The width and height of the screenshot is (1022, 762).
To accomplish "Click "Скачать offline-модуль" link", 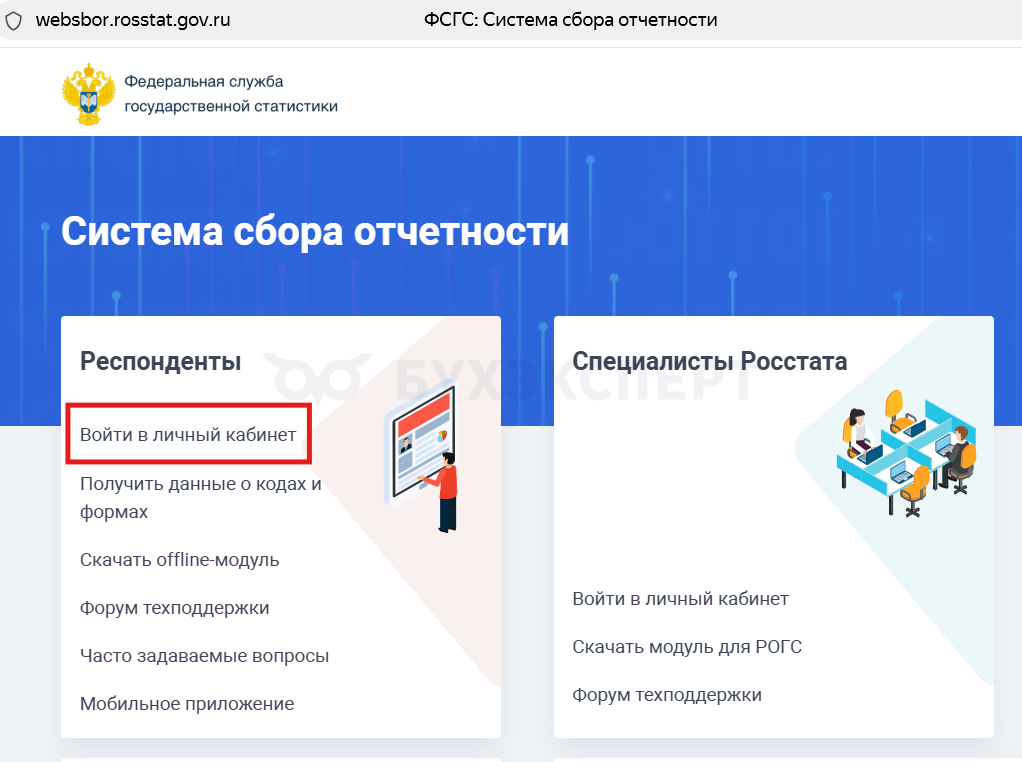I will tap(179, 560).
